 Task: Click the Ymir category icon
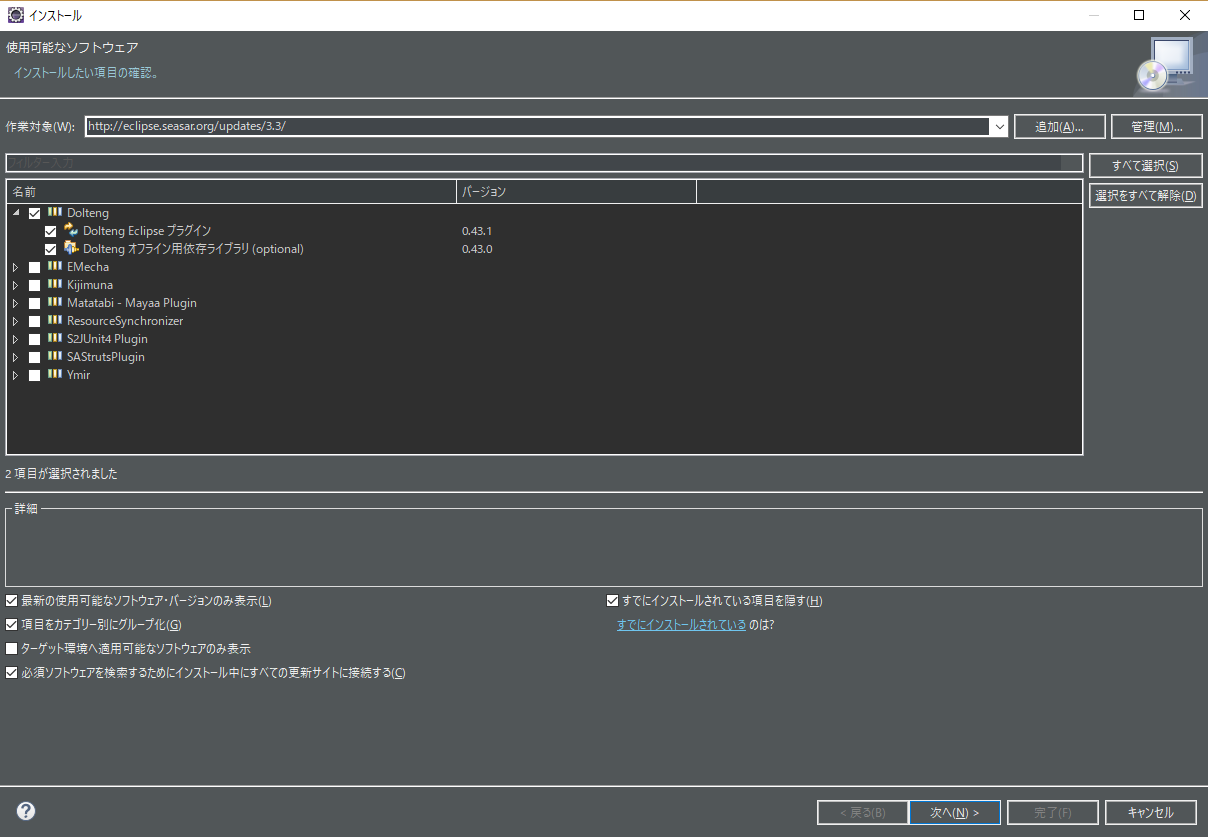(54, 374)
